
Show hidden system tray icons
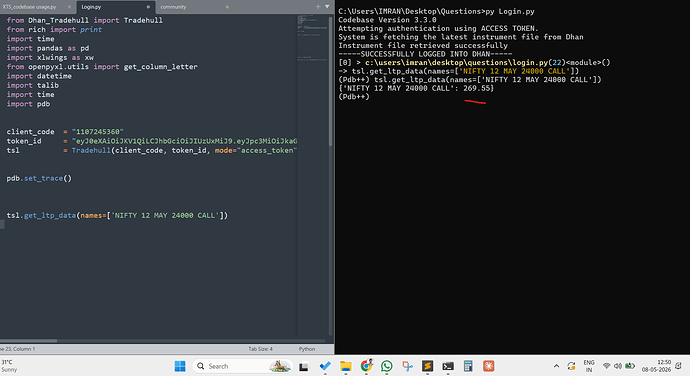(x=556, y=366)
